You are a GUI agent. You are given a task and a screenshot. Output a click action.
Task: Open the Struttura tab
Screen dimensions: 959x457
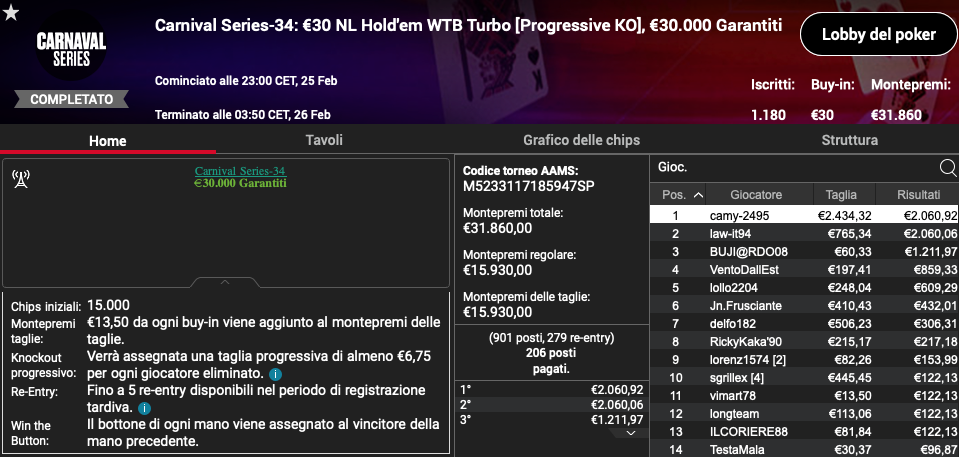850,140
